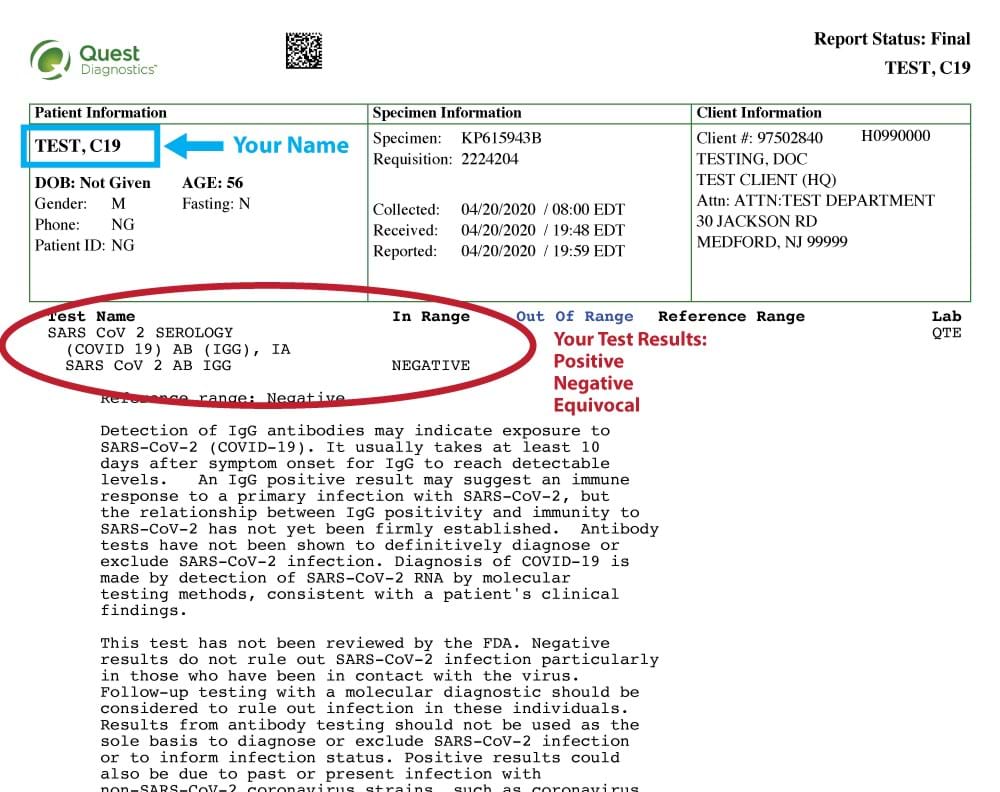Screen dimensions: 1000x792
Task: Click the Reported date 04/20/2020 19:59 EDT
Action: [x=542, y=251]
